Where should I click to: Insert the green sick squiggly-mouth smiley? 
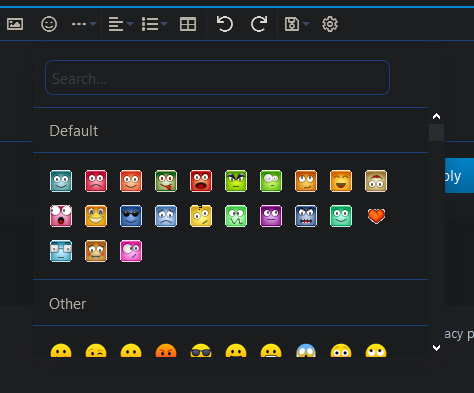(236, 216)
